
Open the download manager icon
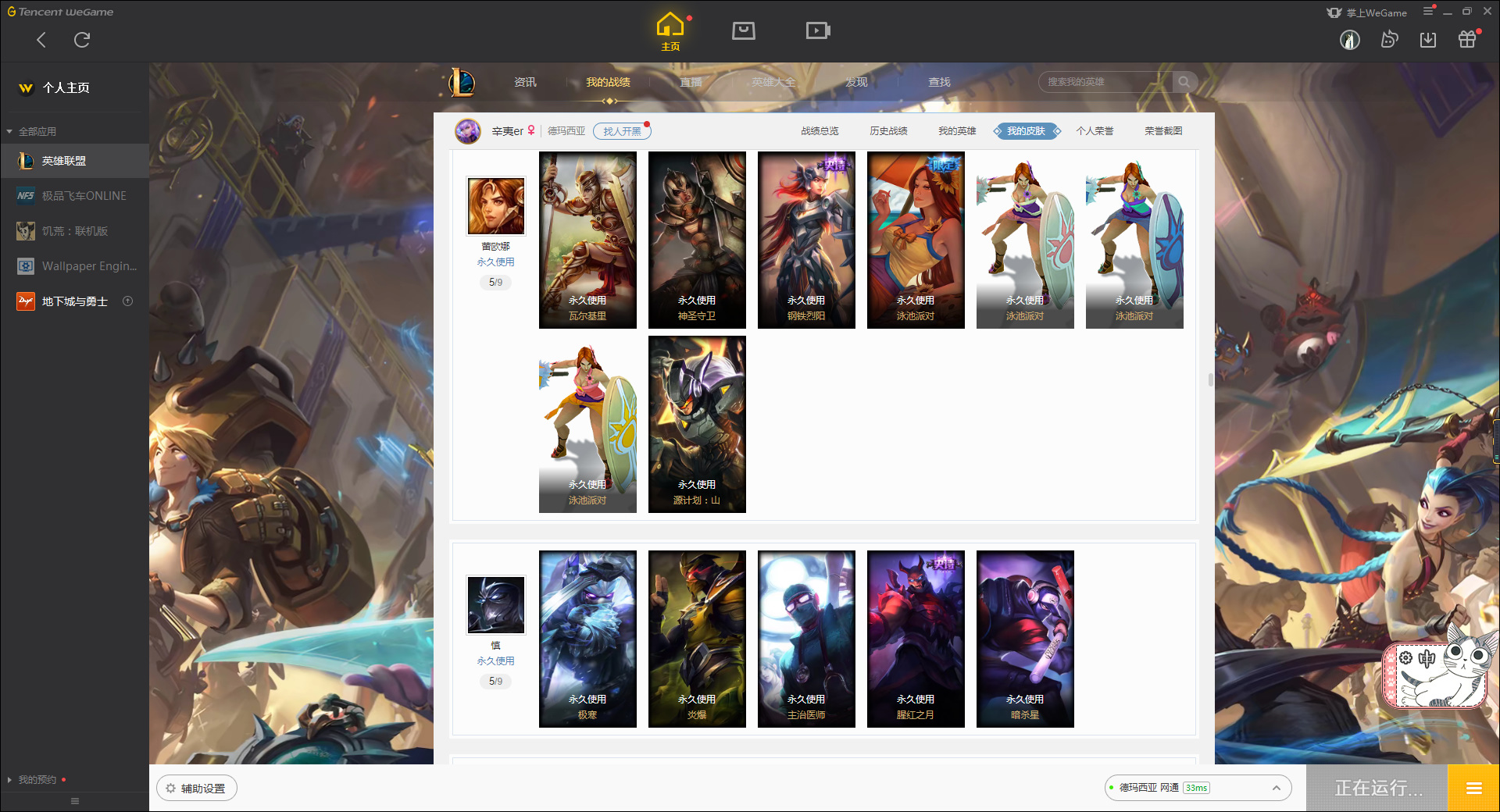tap(1428, 40)
